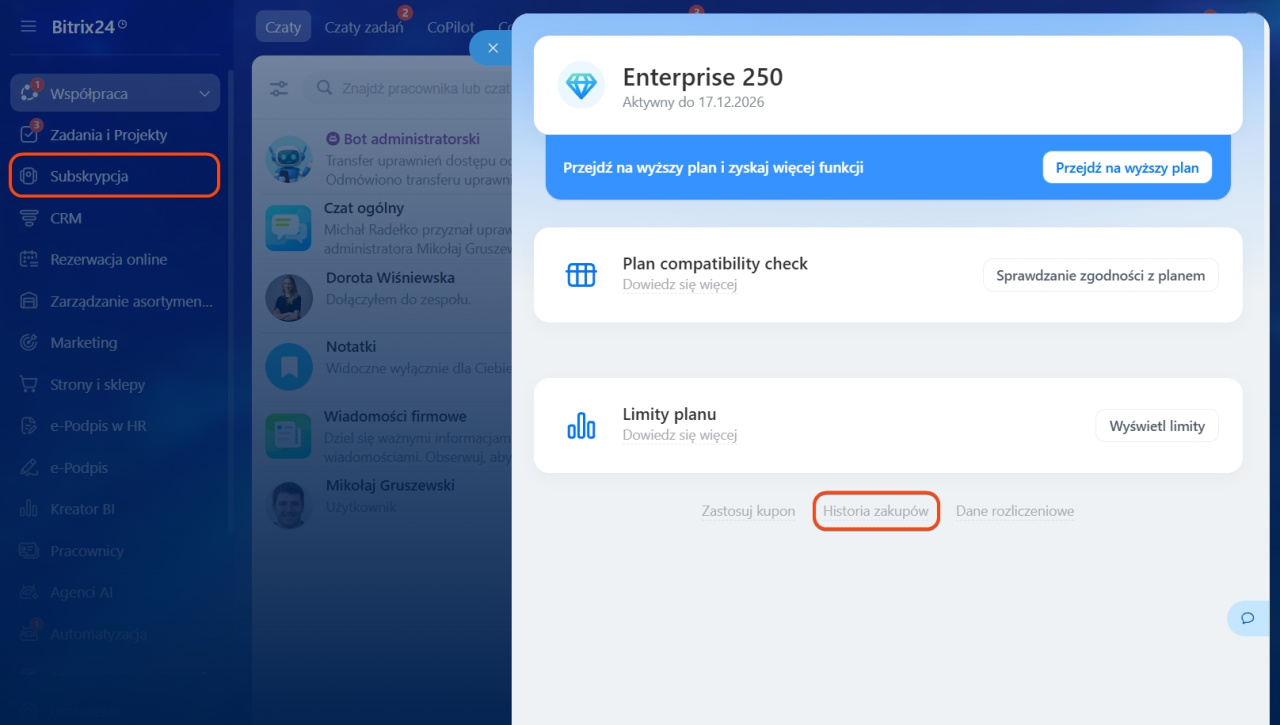Viewport: 1280px width, 725px height.
Task: Open Pracownicy from the sidebar
Action: 87,551
